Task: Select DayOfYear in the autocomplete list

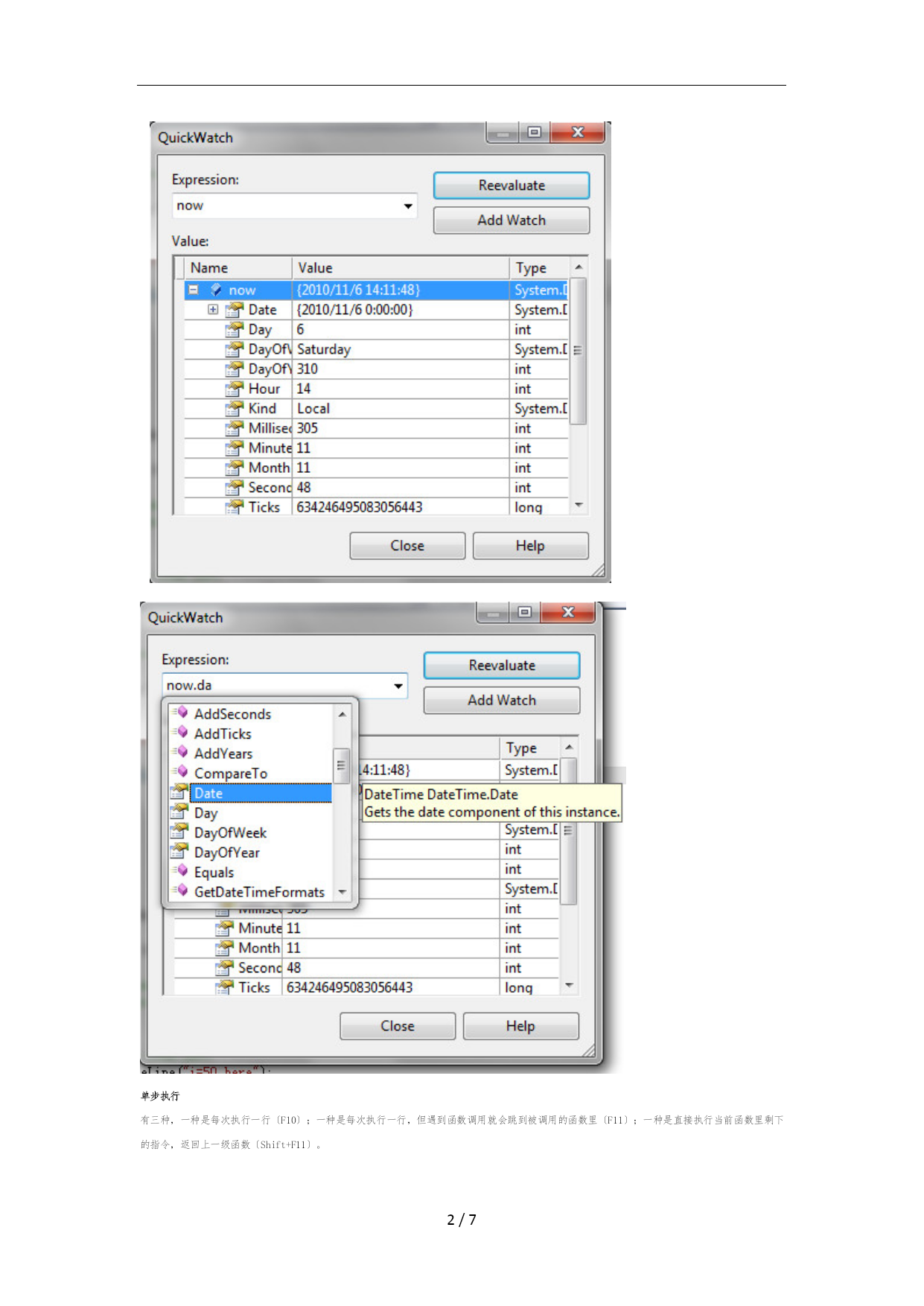Action: pyautogui.click(x=227, y=853)
